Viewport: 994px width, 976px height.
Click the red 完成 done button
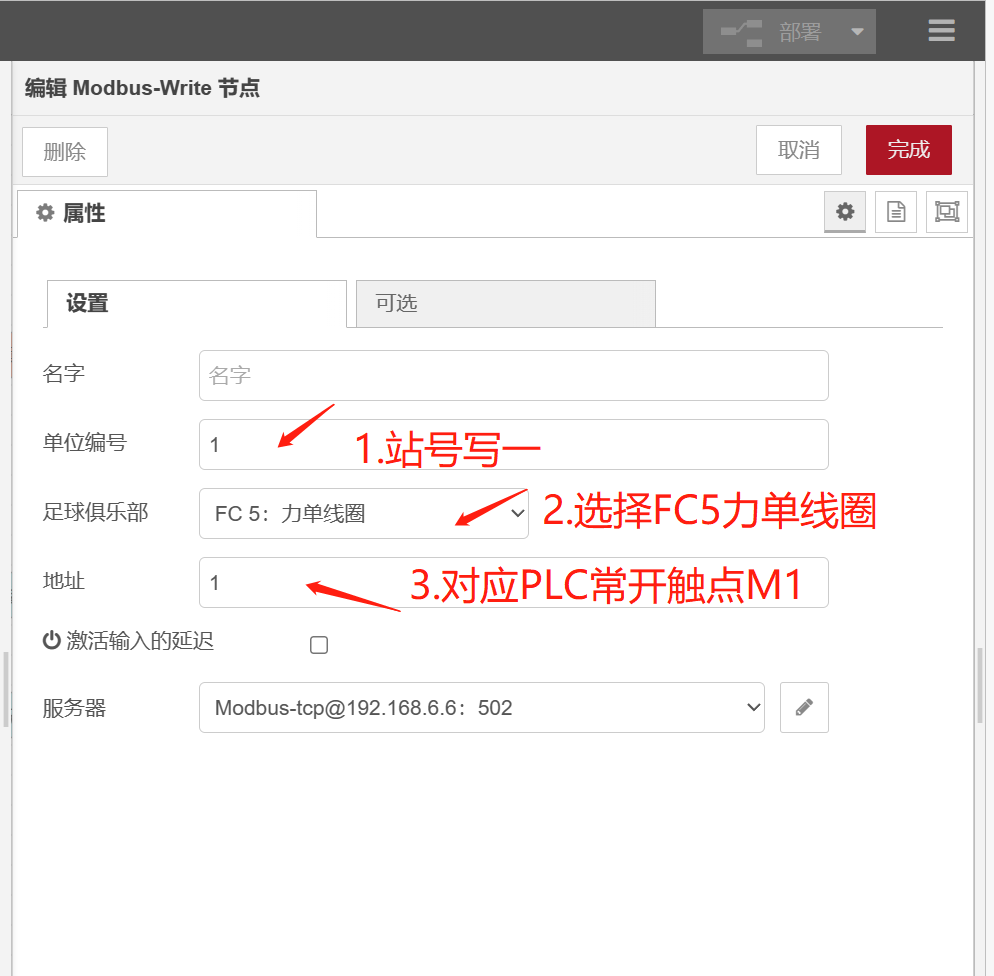(x=908, y=150)
